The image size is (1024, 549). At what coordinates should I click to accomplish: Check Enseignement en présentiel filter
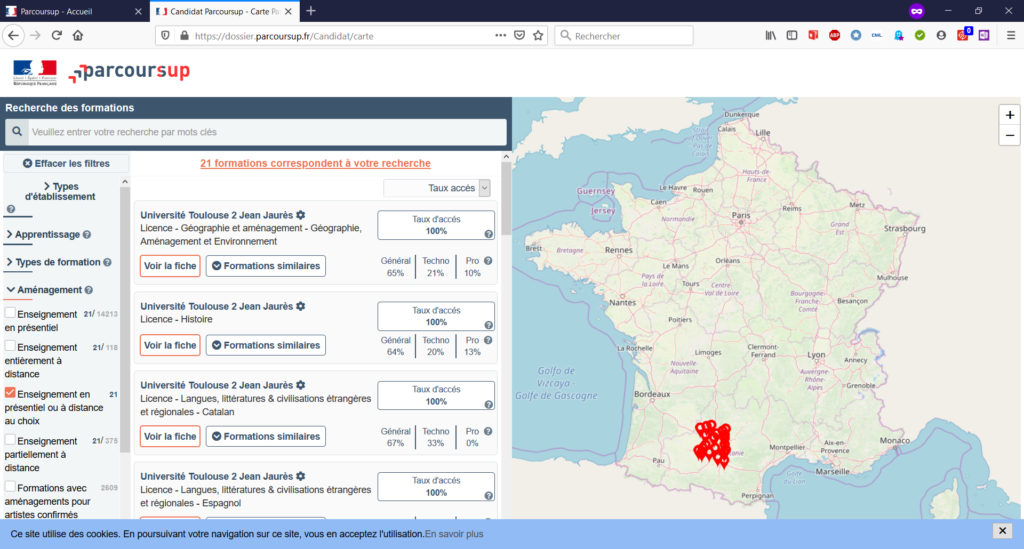pos(10,313)
